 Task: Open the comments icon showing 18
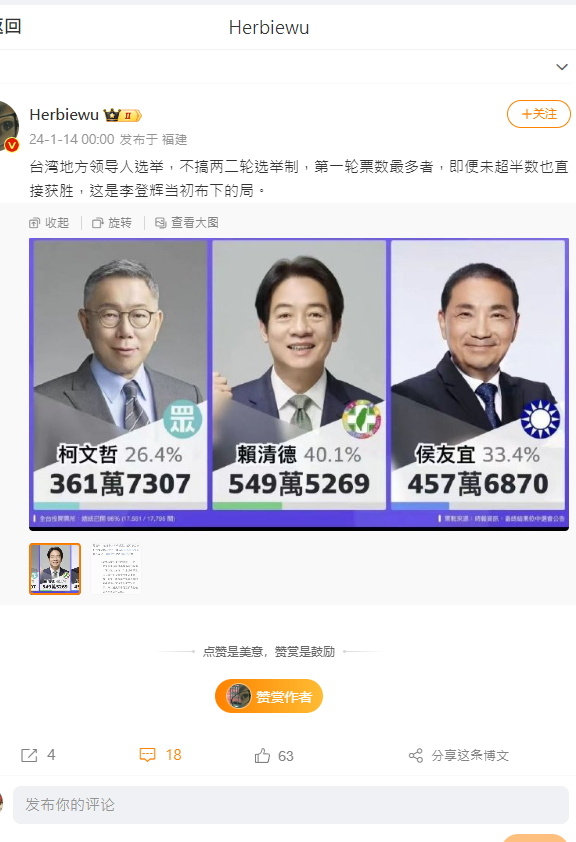click(147, 755)
